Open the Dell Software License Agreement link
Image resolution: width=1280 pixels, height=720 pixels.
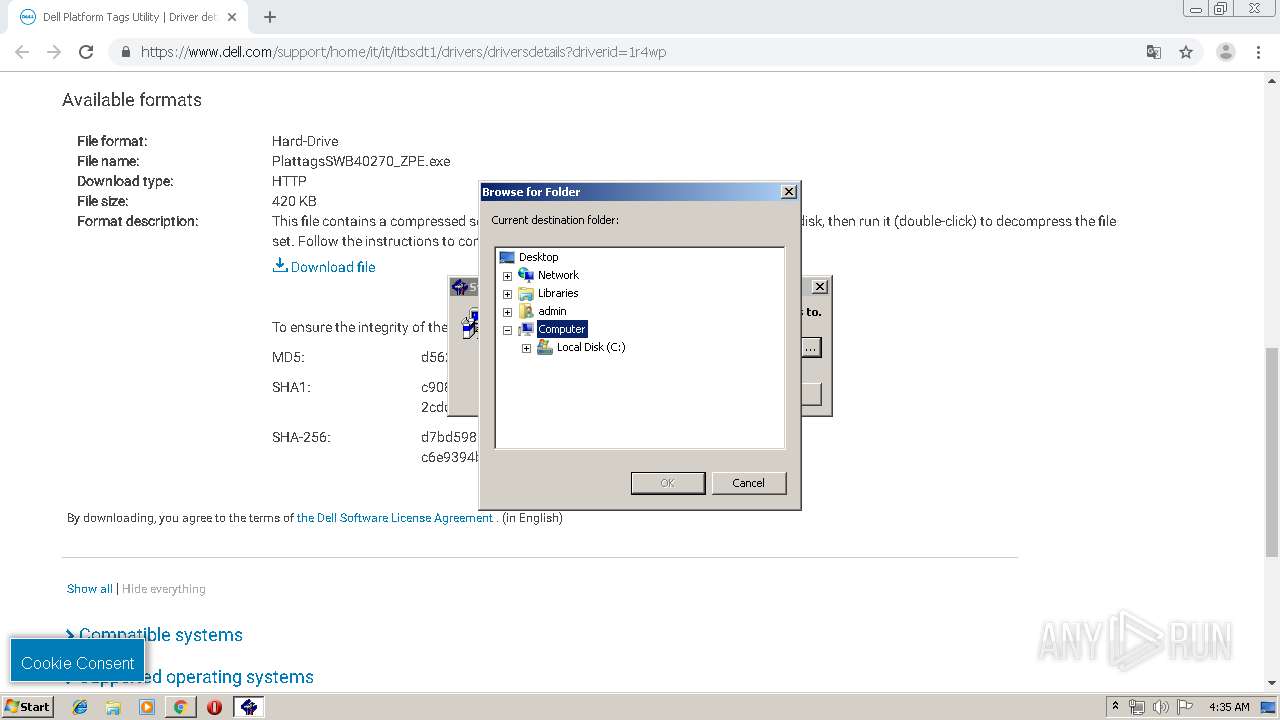(x=395, y=518)
